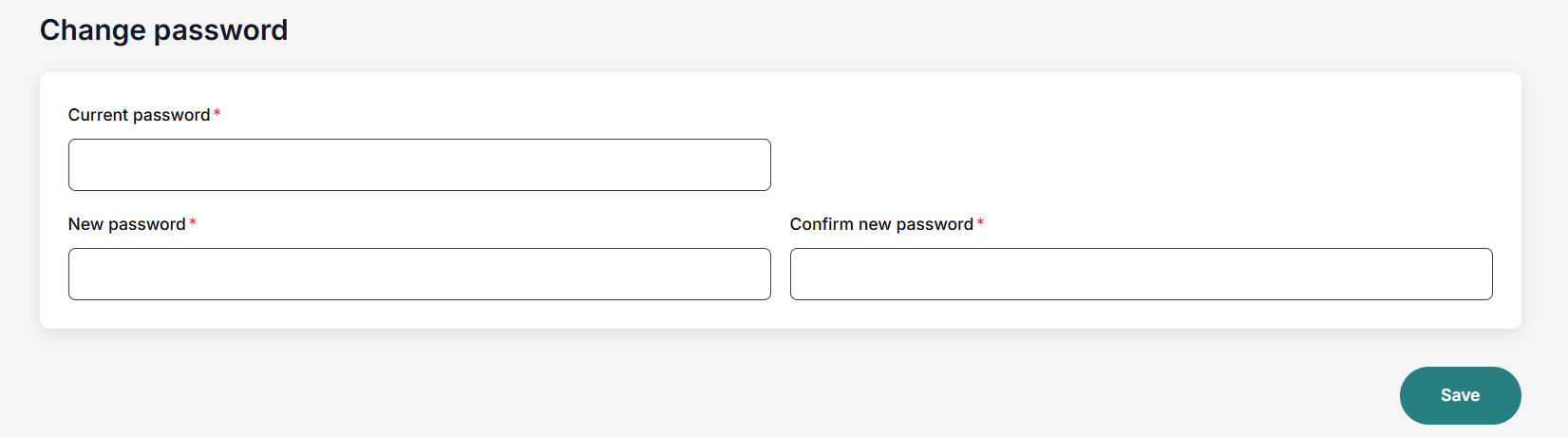This screenshot has width=1568, height=437.
Task: Click the word "password" in the page heading
Action: tap(220, 30)
